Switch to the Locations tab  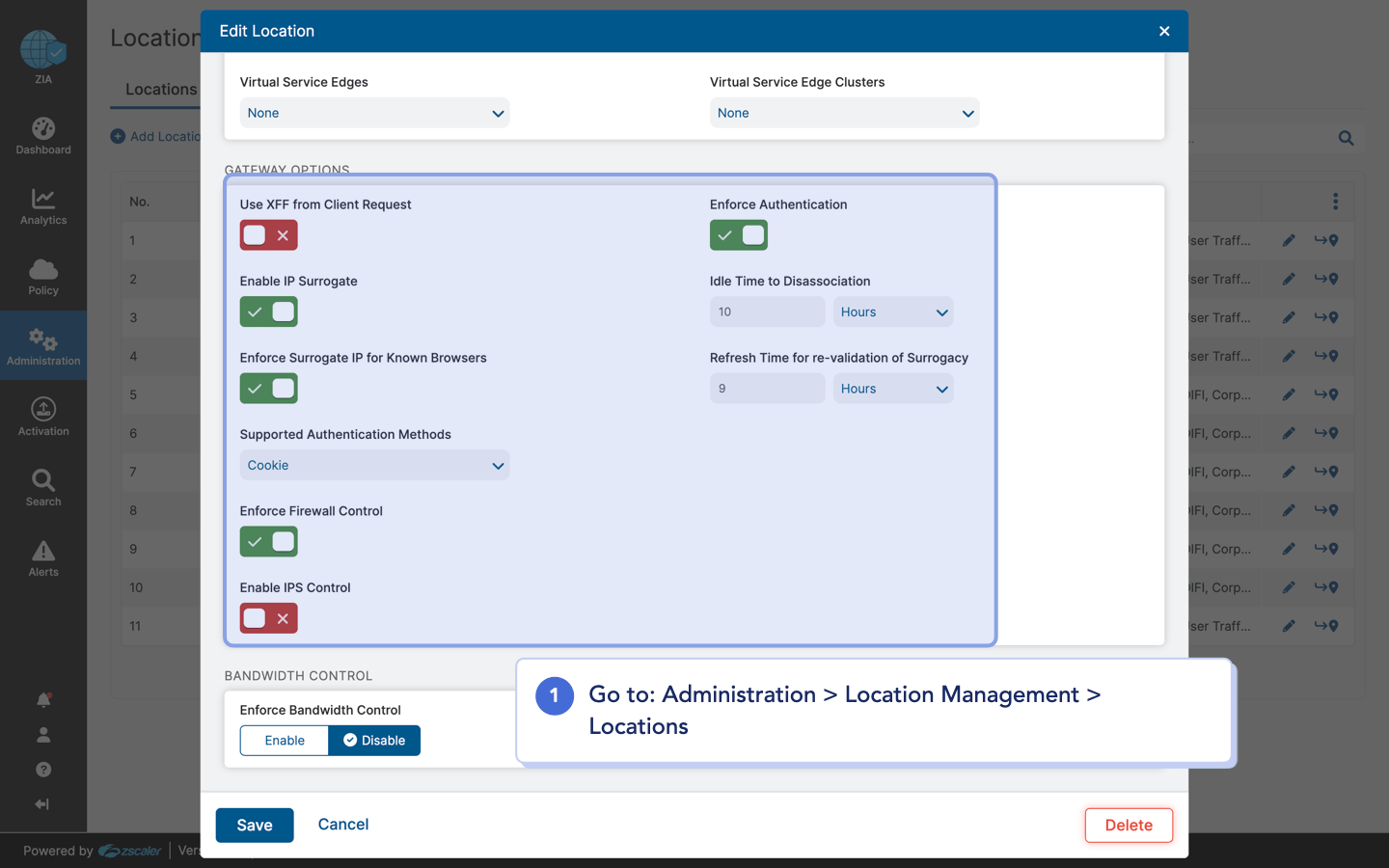160,89
